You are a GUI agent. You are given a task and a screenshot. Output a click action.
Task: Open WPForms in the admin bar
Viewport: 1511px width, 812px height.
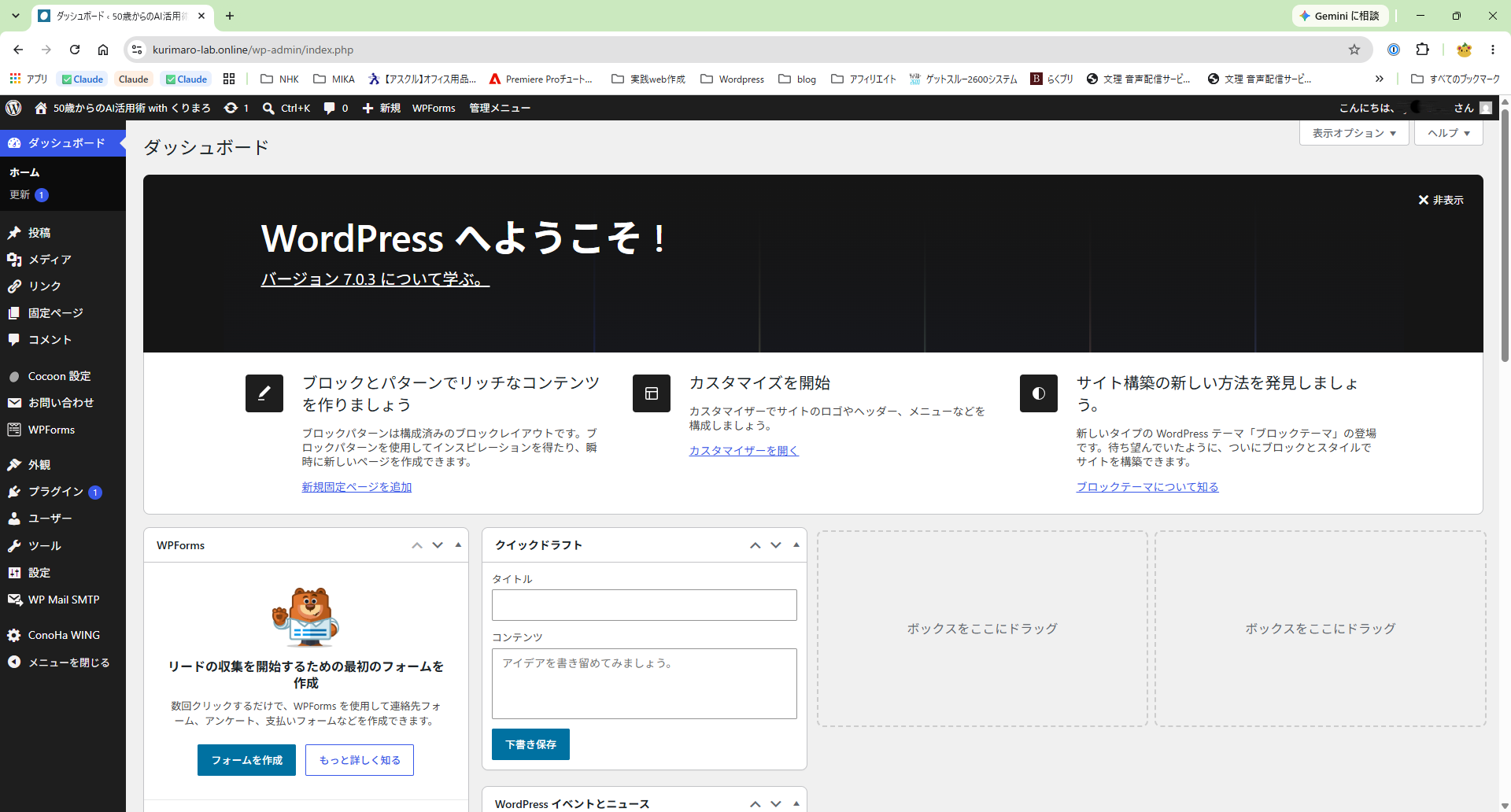(x=434, y=108)
